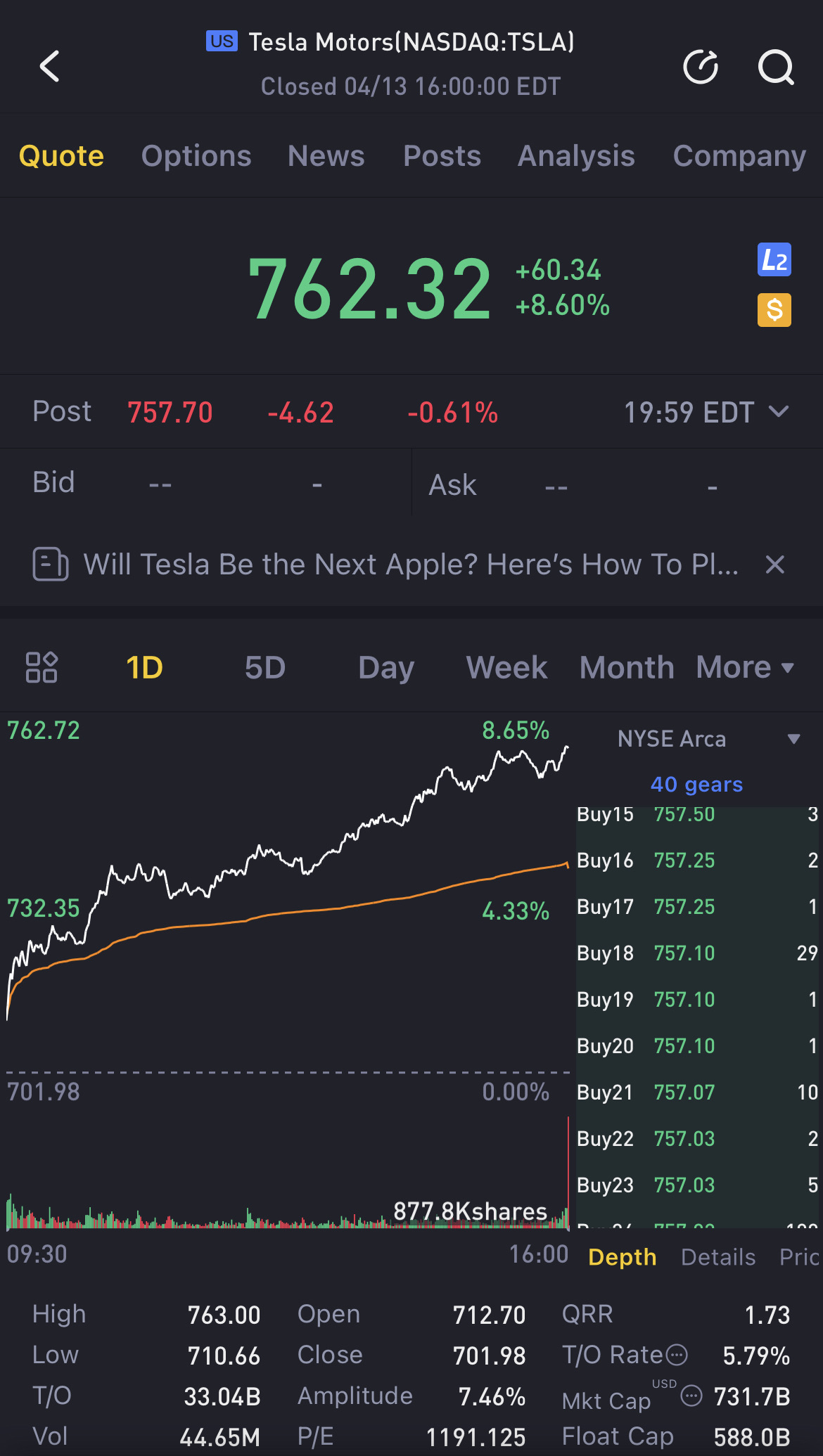Image resolution: width=823 pixels, height=1456 pixels.
Task: Open the chart layout grid icon
Action: (x=42, y=667)
